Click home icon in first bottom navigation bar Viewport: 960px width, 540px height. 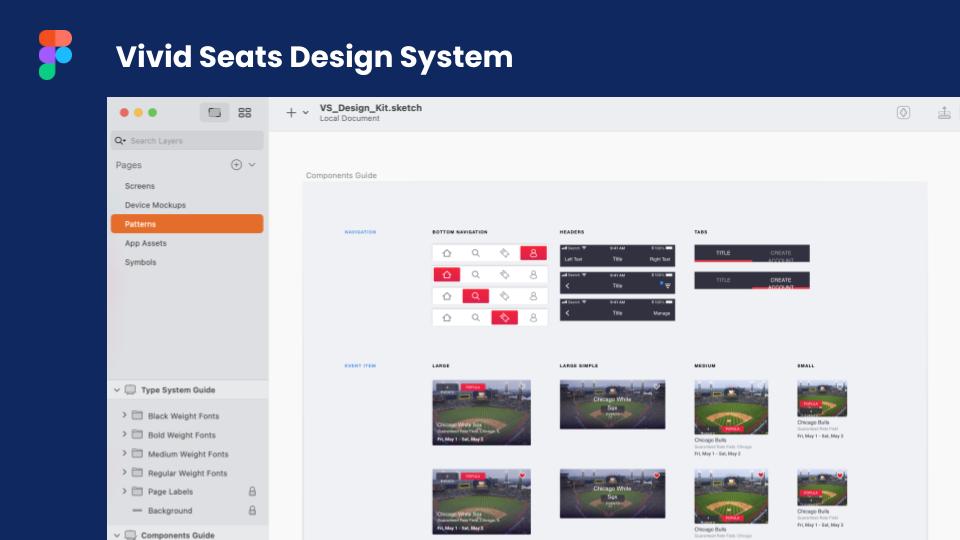pyautogui.click(x=447, y=253)
